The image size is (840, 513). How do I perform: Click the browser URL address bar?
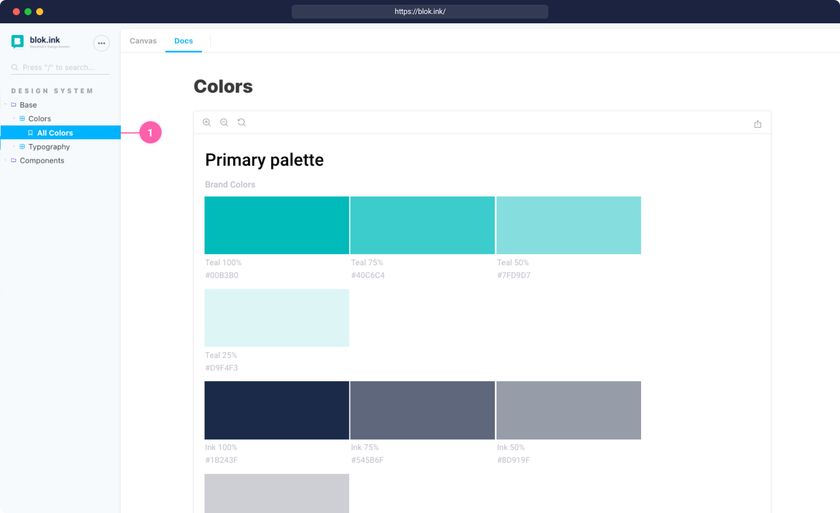(420, 12)
